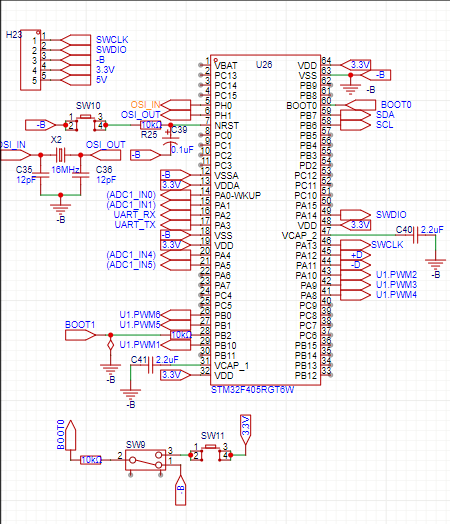Click the SDA net label

click(x=385, y=115)
